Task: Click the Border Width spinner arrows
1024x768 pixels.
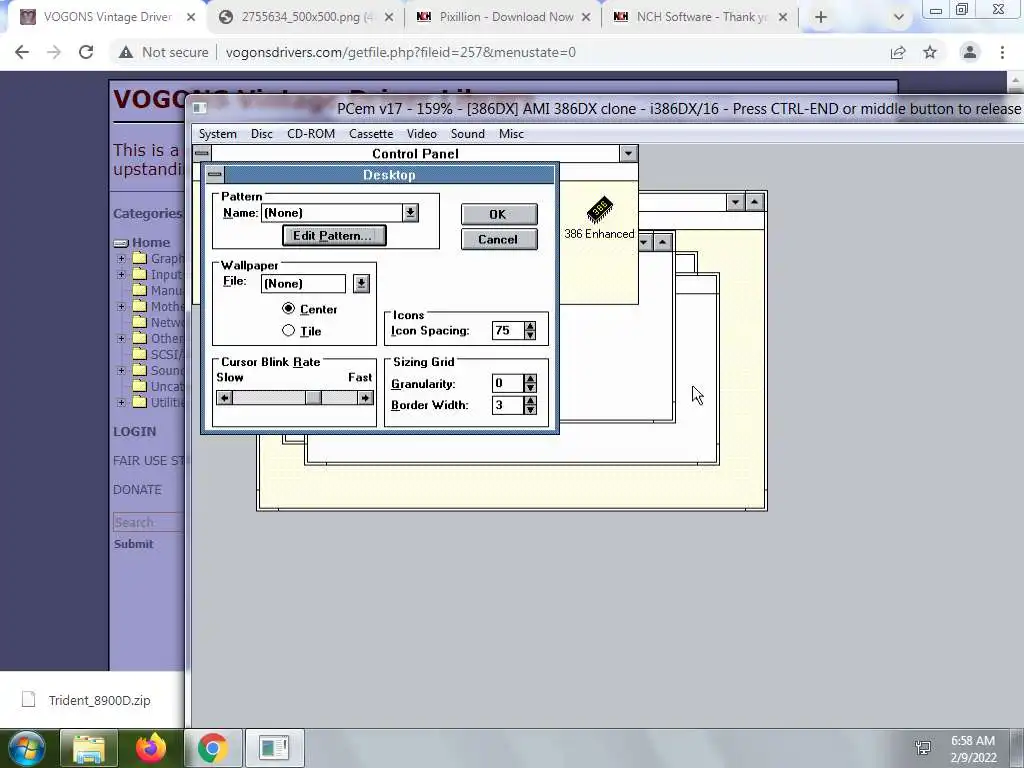Action: [x=530, y=405]
